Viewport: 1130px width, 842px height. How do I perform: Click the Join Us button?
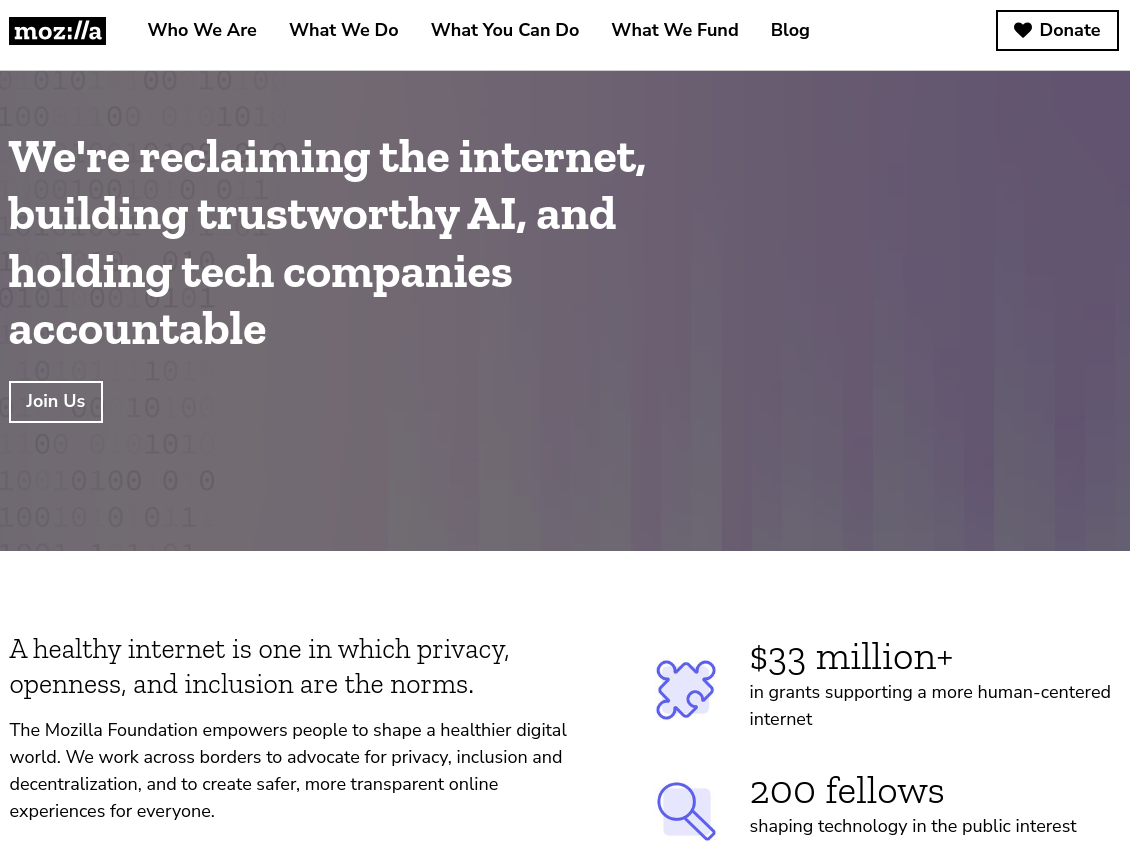point(55,401)
